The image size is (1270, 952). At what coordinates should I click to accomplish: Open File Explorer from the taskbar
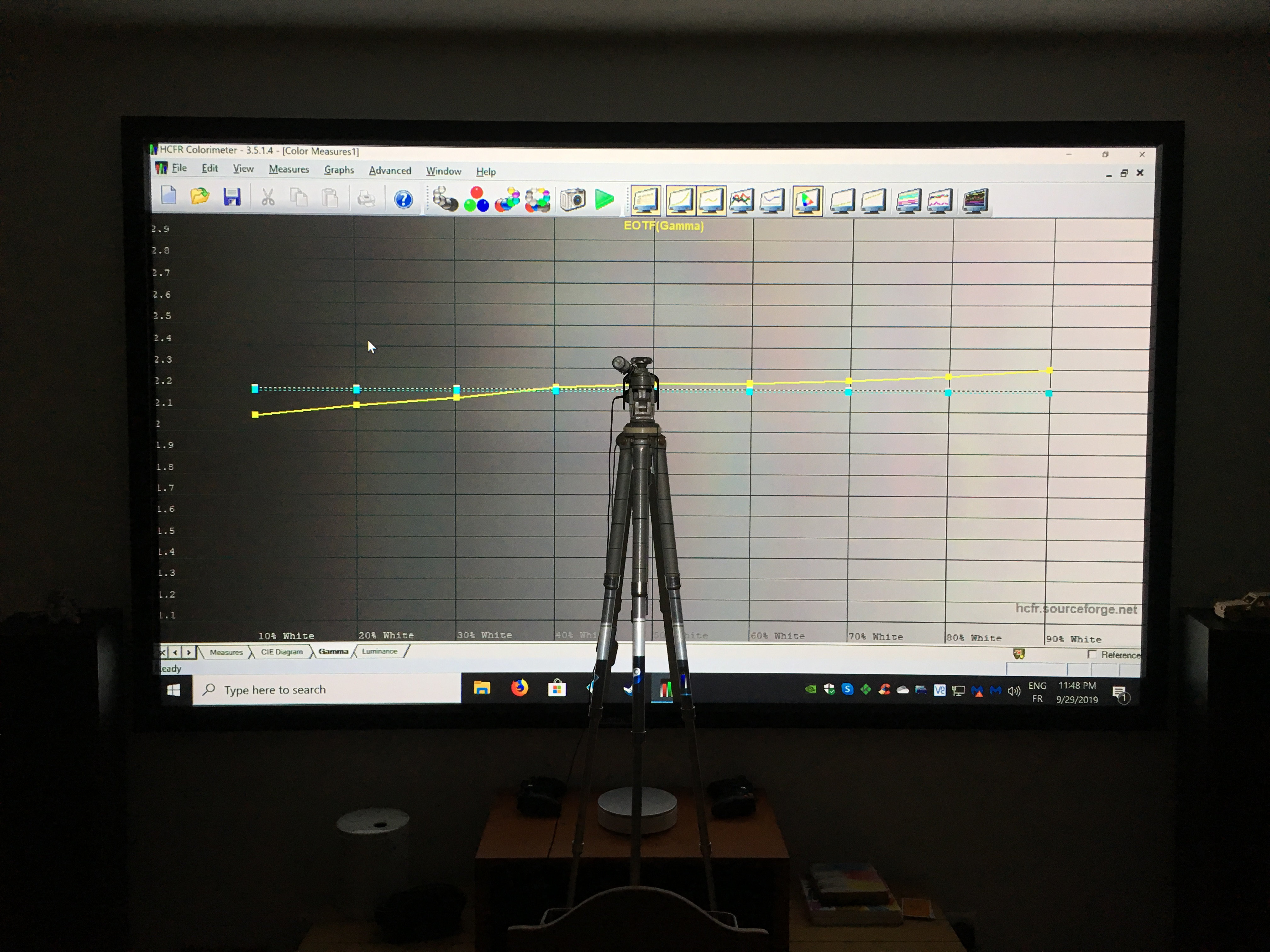coord(482,688)
